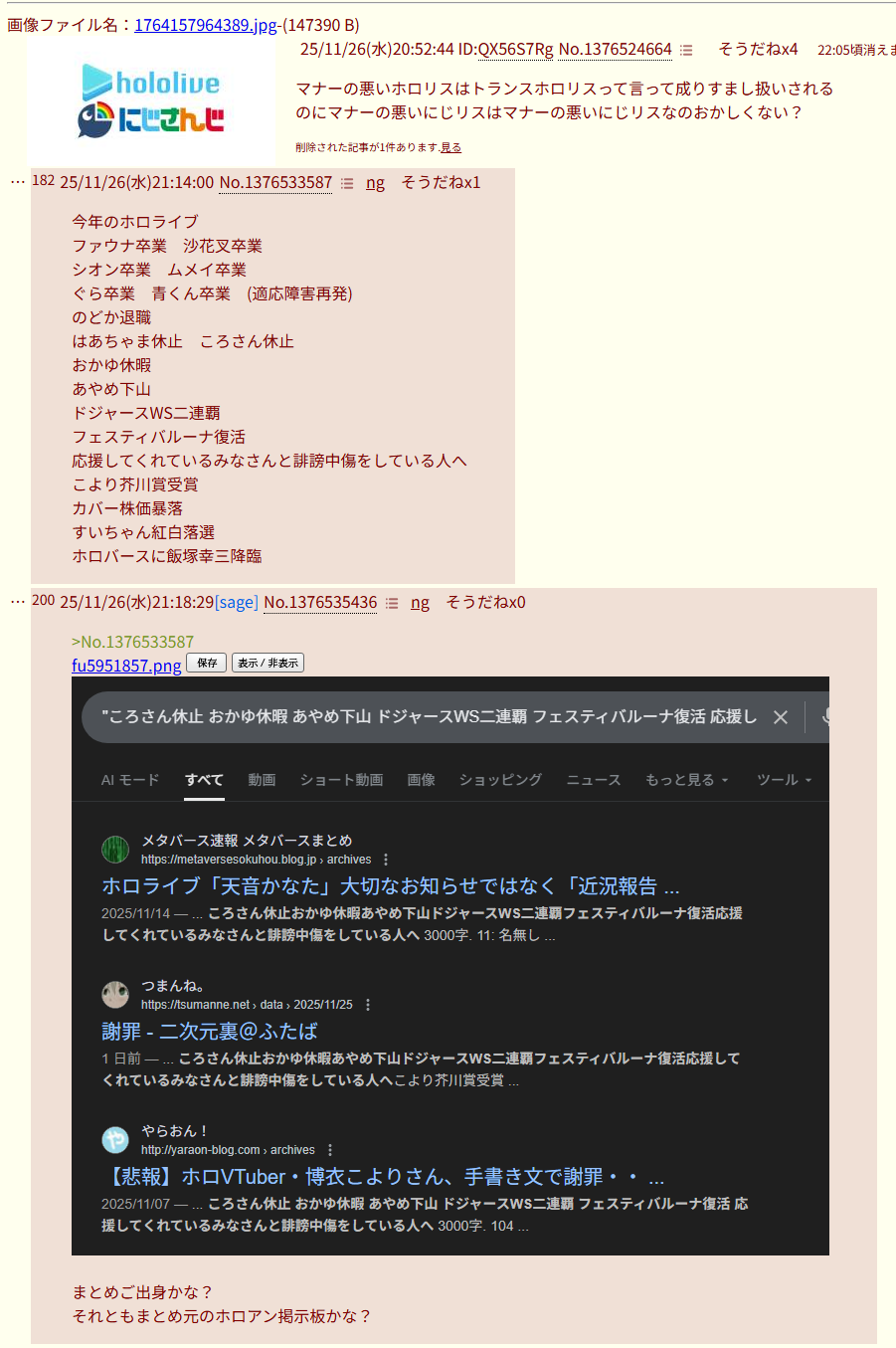Switch to the ニュース search tab
Screen dimensions: 896x1348
pyautogui.click(x=594, y=780)
